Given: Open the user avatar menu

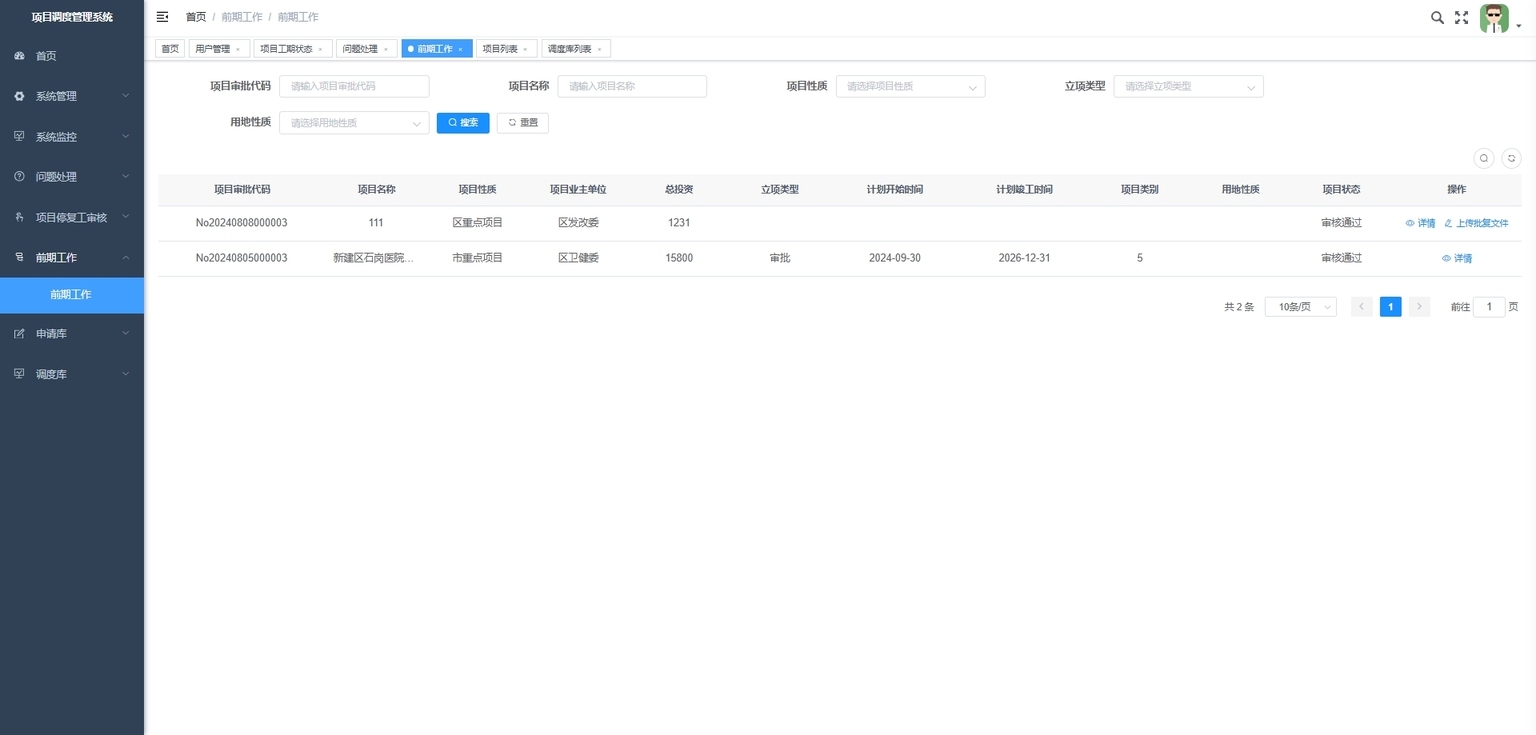Looking at the screenshot, I should point(1494,18).
